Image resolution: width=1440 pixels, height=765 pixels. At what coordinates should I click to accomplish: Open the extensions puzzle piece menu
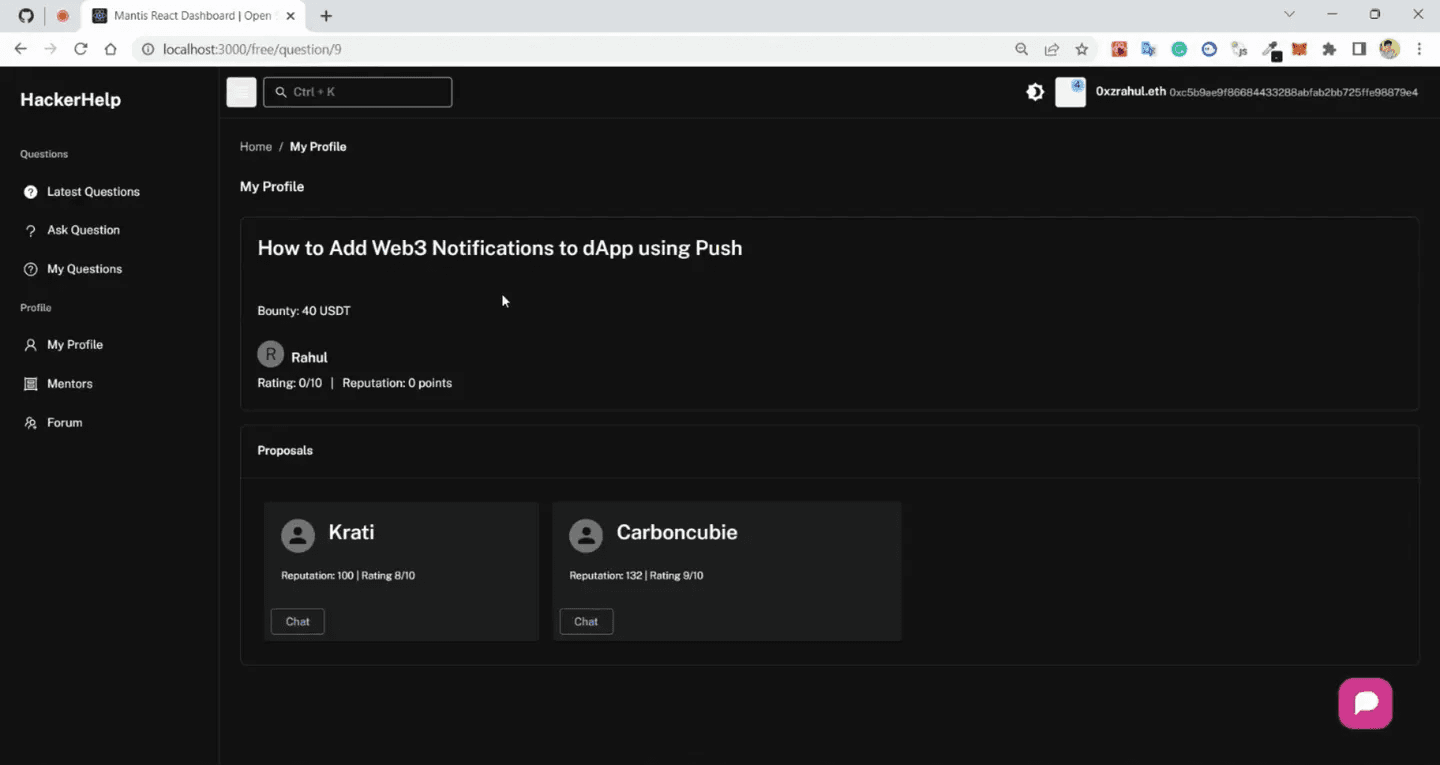point(1329,49)
